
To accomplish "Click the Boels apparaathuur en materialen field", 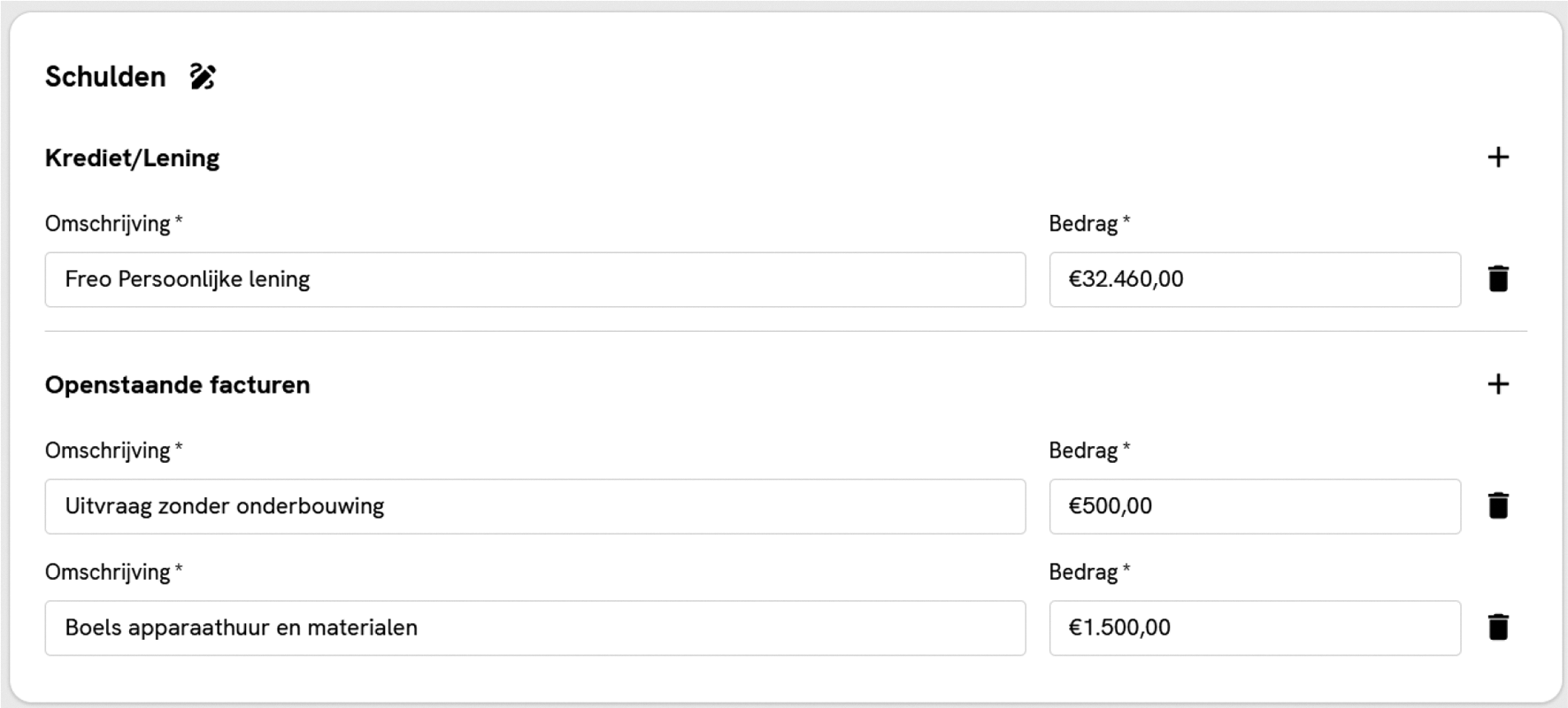I will (x=534, y=627).
